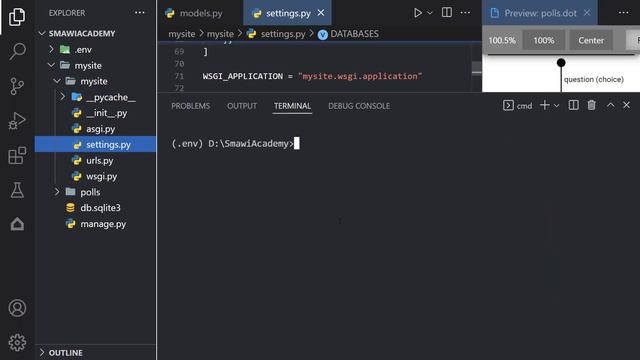Expand the .env folder
Screen dimensions: 640x360
(x=51, y=49)
